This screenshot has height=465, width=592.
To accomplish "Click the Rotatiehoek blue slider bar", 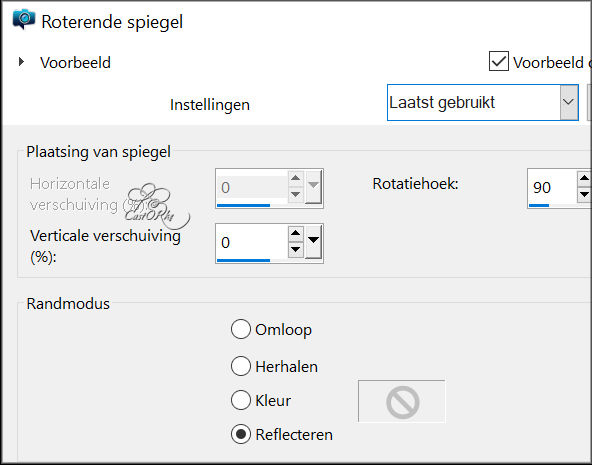I will tap(539, 205).
